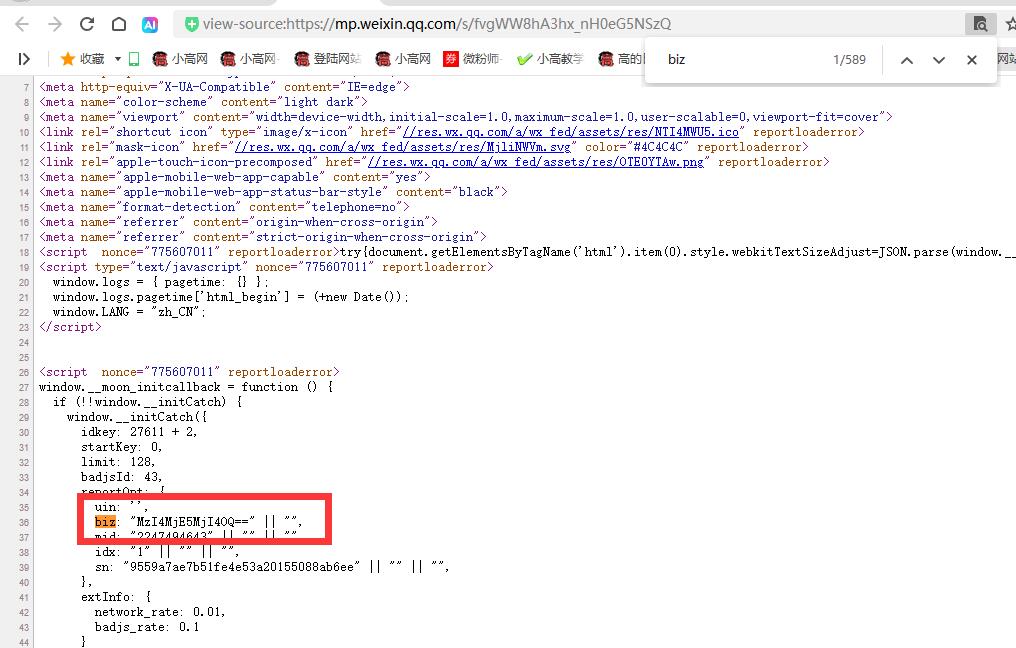Viewport: 1016px width, 648px height.
Task: Toggle the bookmarks sidebar panel icon
Action: [x=24, y=60]
